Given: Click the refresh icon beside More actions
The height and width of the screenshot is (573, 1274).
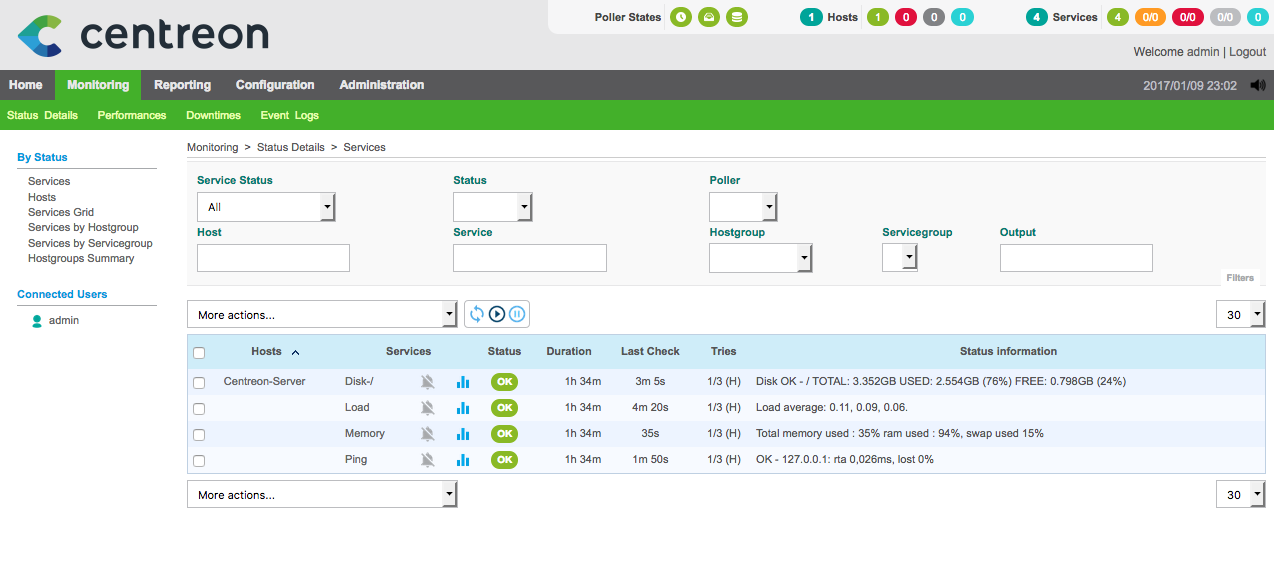Looking at the screenshot, I should click(x=477, y=314).
